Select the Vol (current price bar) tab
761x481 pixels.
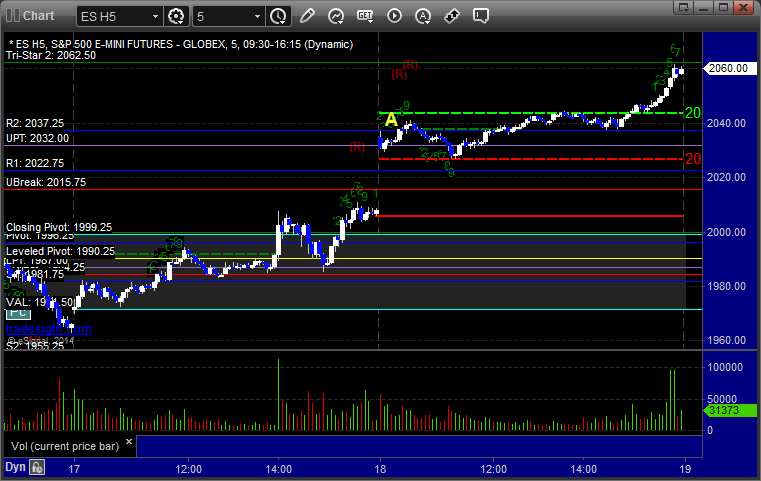coord(65,446)
